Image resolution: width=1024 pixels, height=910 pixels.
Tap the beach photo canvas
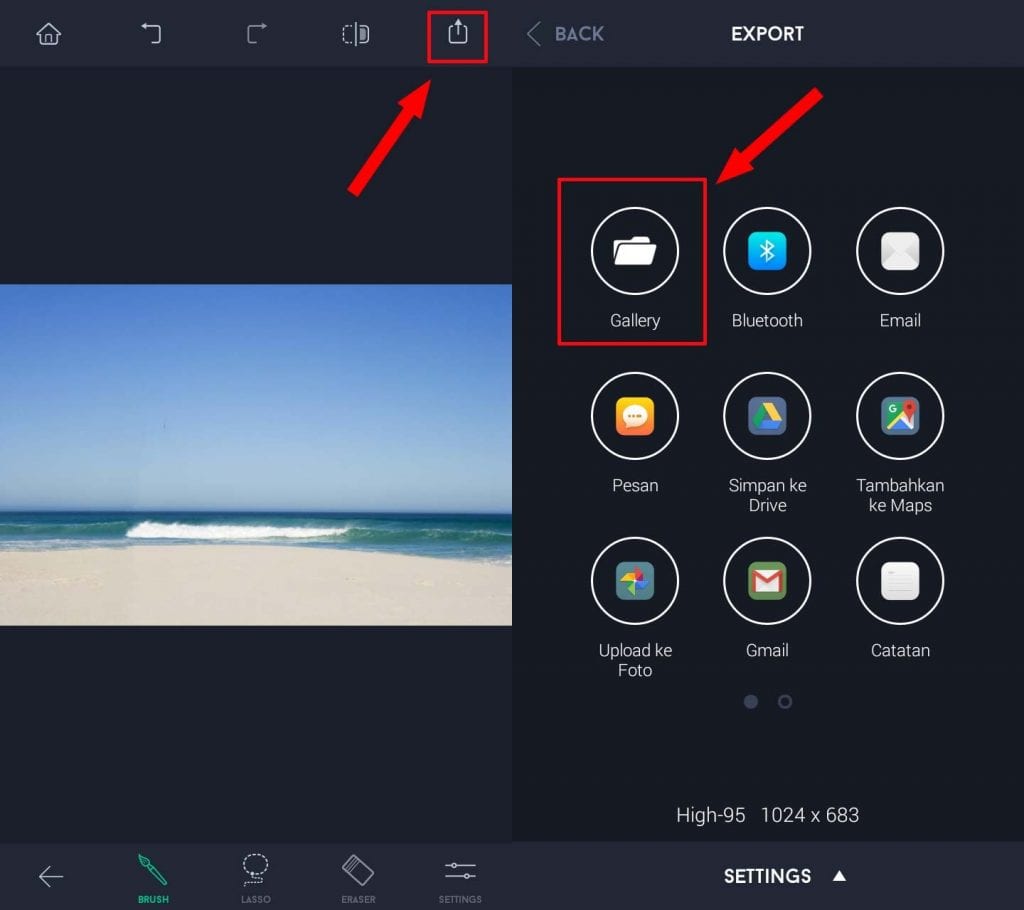tap(255, 455)
